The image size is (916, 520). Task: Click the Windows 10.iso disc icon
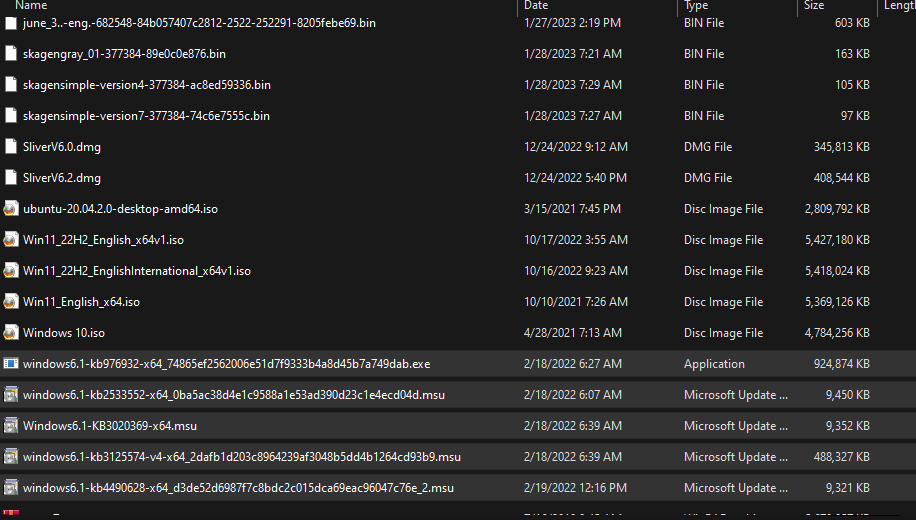pos(11,332)
